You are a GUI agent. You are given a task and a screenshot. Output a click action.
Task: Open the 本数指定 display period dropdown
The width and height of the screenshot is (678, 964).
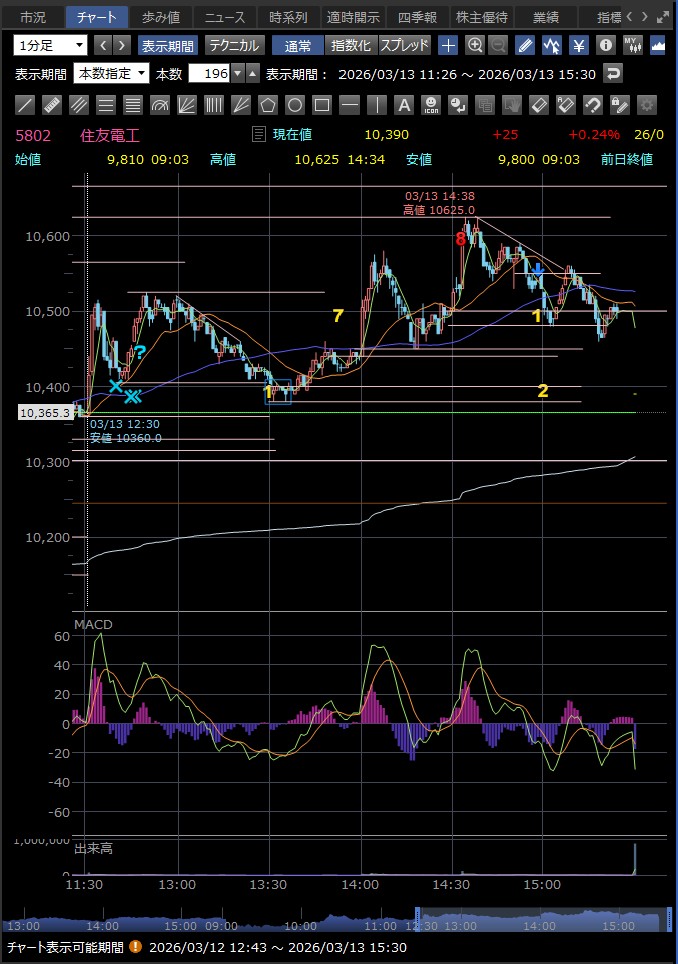pyautogui.click(x=111, y=73)
